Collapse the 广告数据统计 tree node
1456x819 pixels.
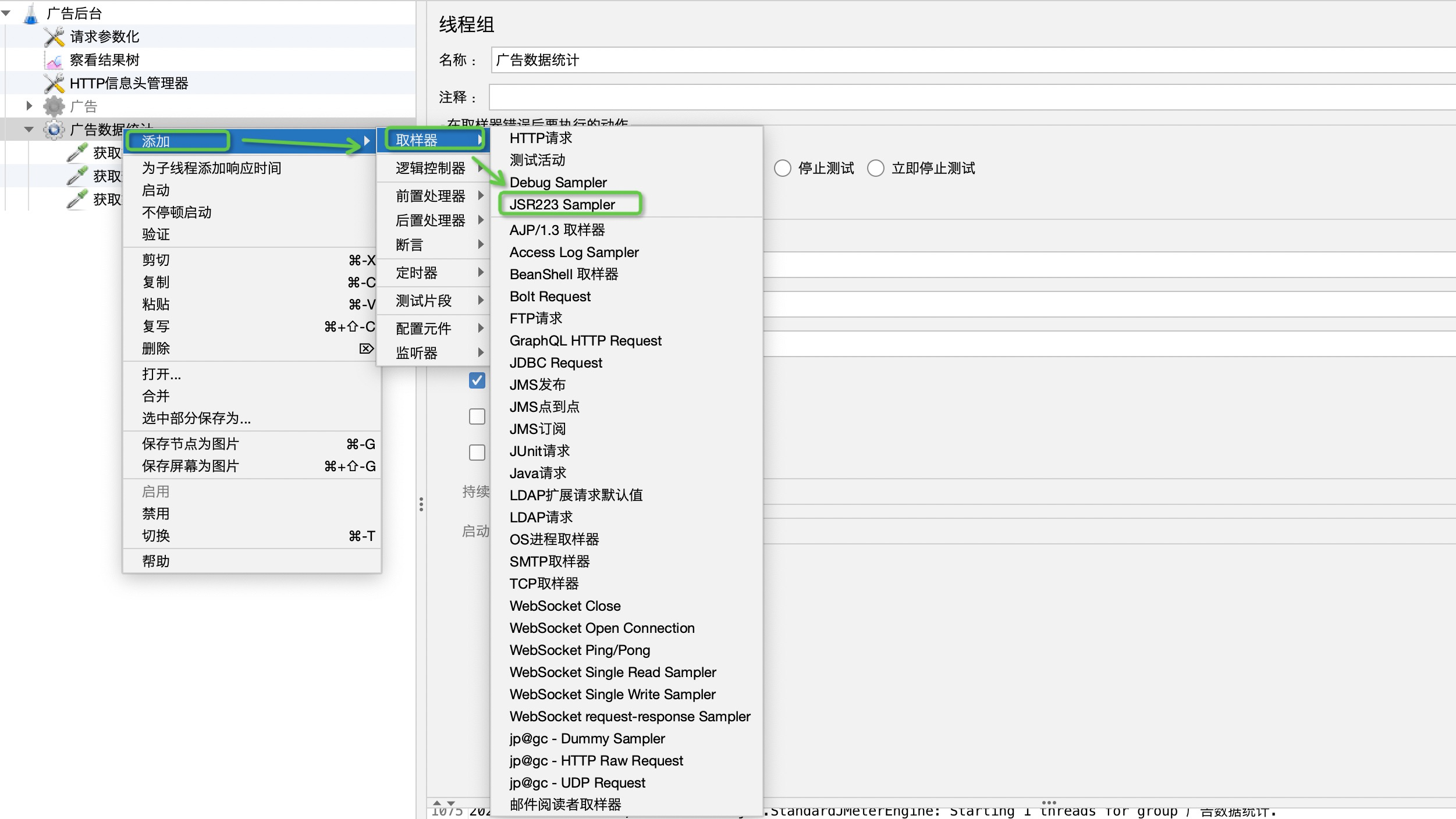[x=29, y=130]
